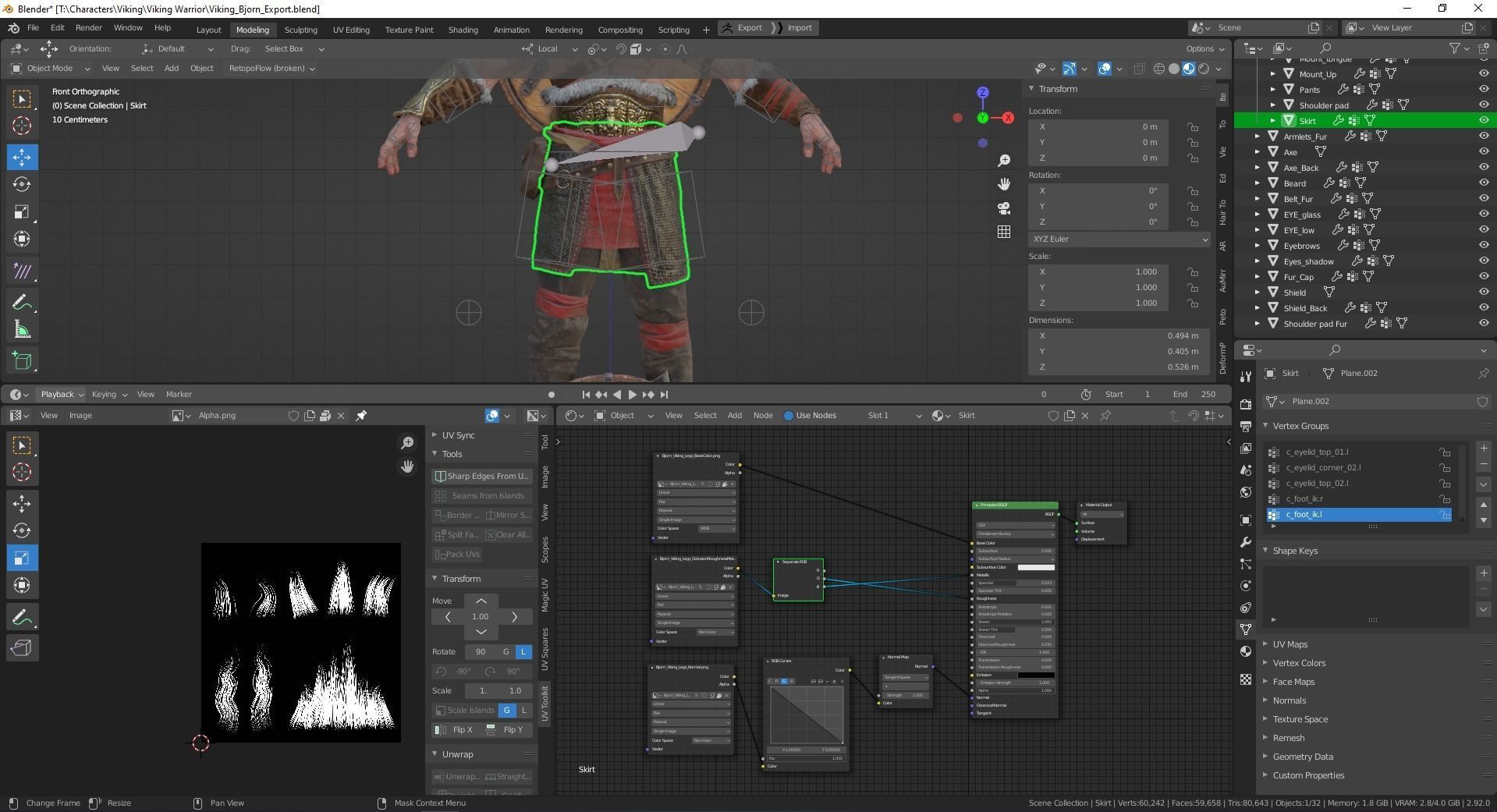Screen dimensions: 1497x812
Task: Click the Flip X button
Action: click(x=456, y=730)
